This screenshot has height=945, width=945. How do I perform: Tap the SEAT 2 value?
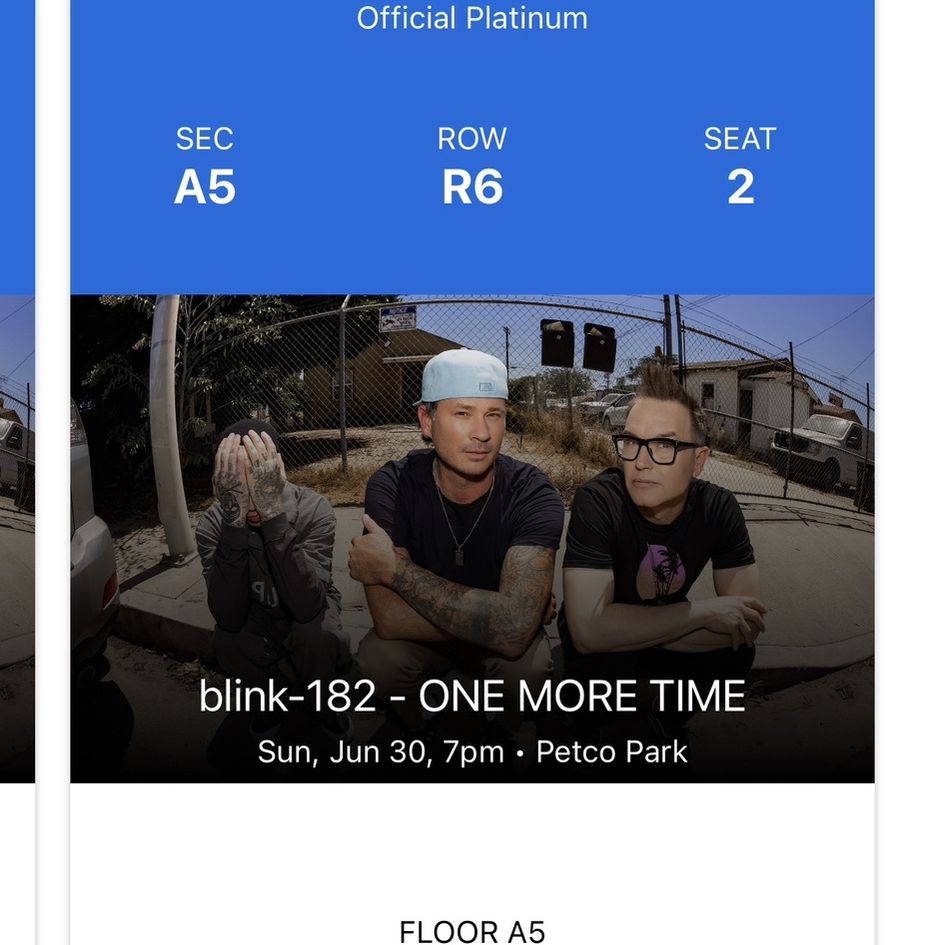[x=740, y=187]
